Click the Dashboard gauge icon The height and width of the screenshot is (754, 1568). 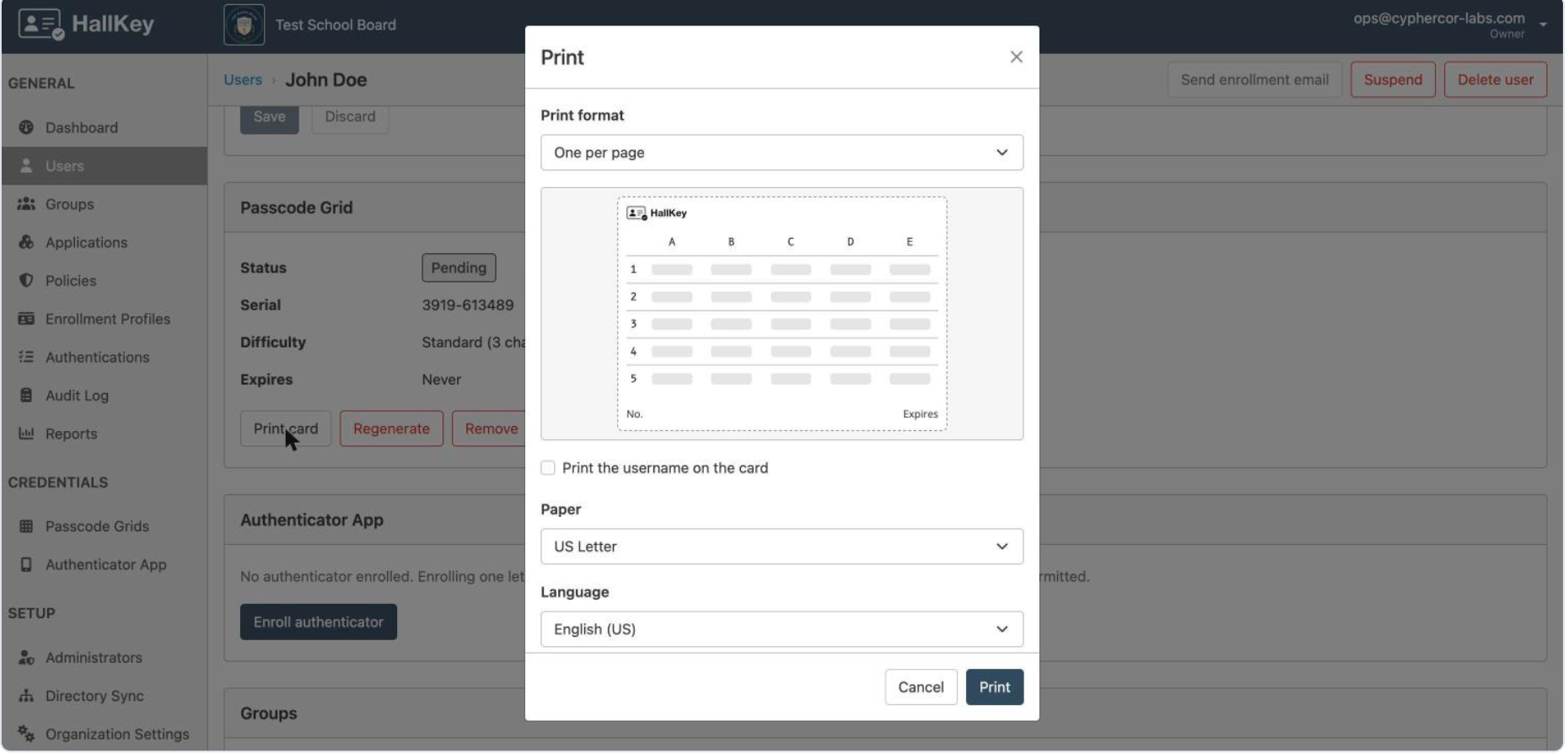coord(26,127)
